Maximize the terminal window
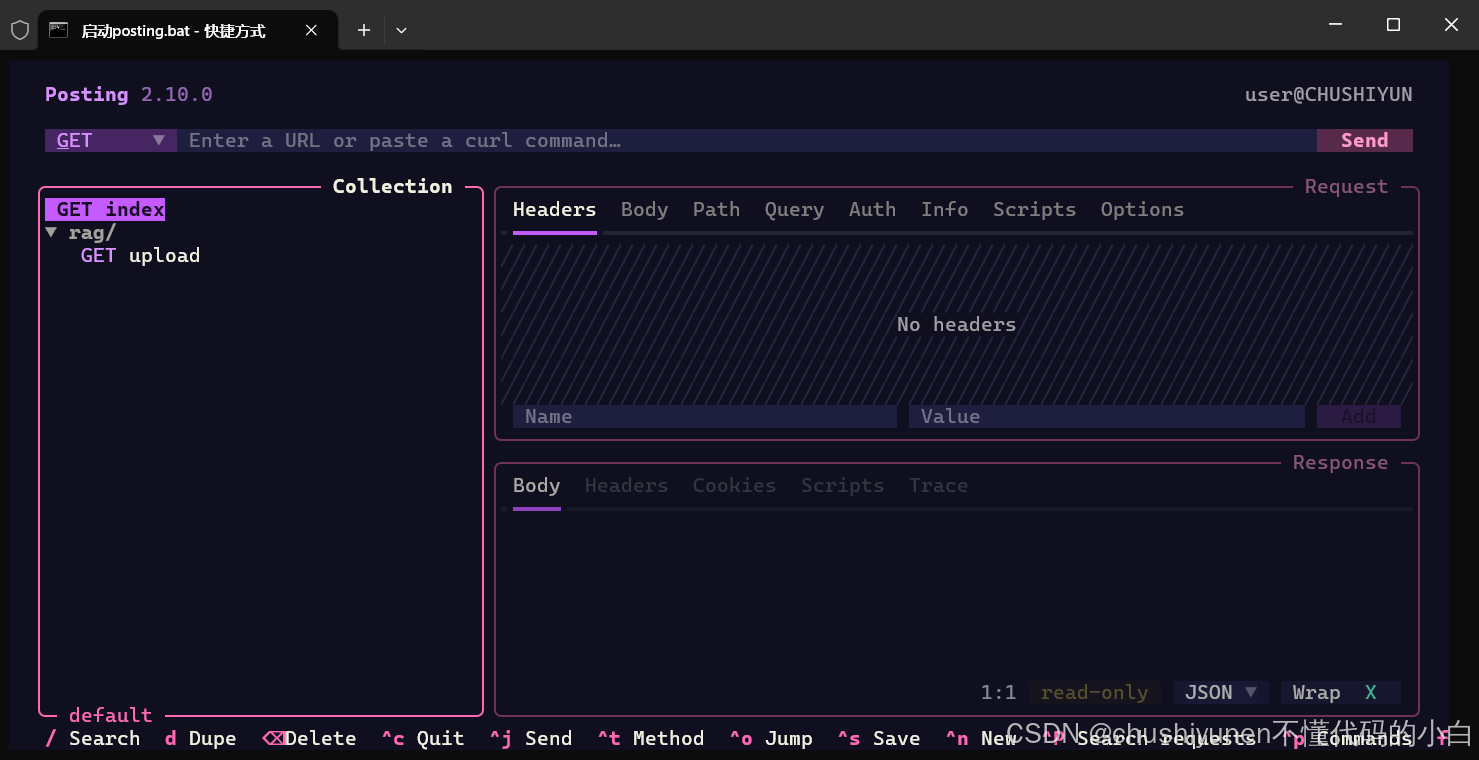Image resolution: width=1479 pixels, height=760 pixels. (x=1393, y=25)
